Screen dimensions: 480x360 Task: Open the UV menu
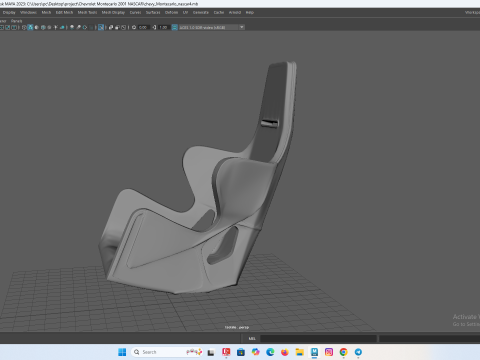click(185, 12)
